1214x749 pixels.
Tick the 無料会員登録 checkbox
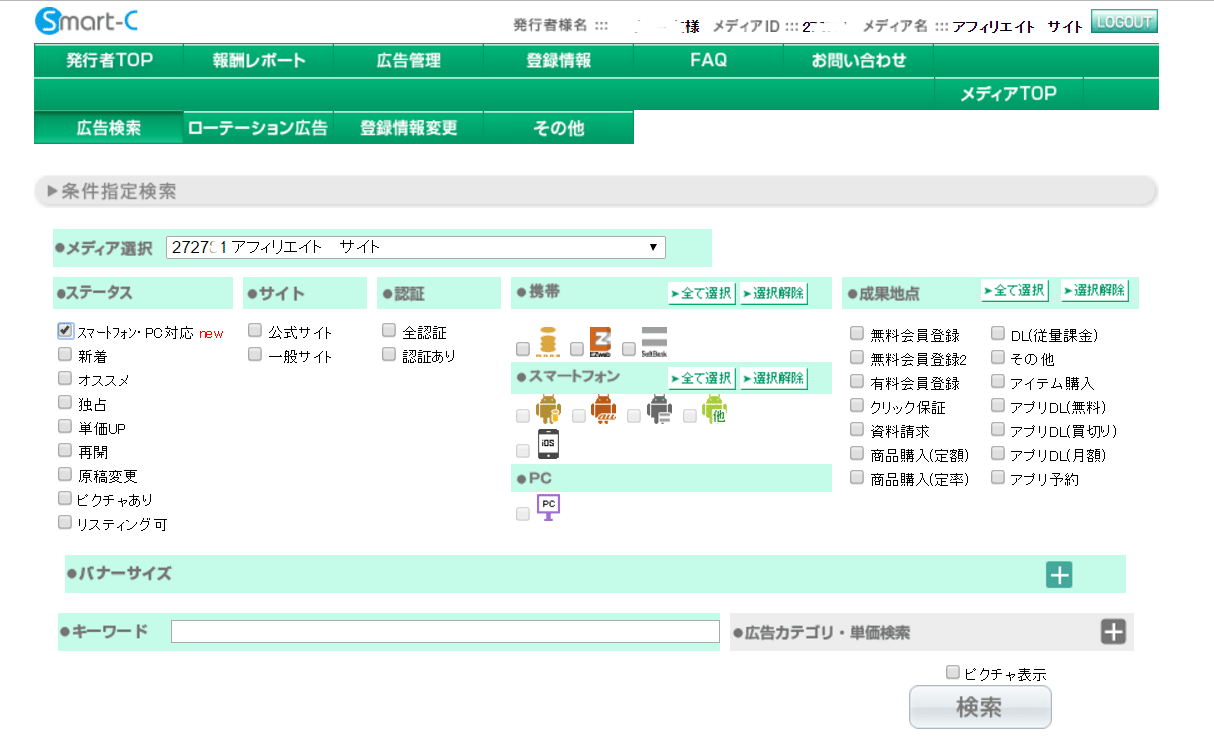point(858,333)
